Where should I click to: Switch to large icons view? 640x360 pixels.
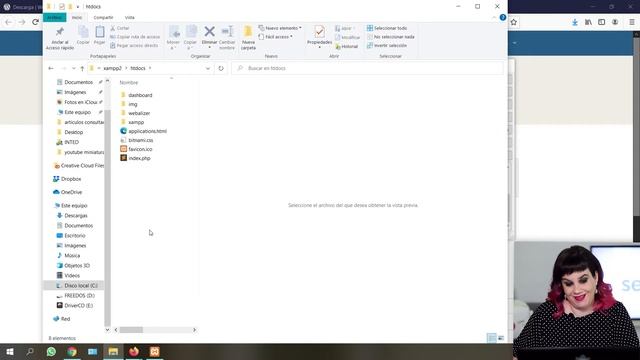[501, 338]
